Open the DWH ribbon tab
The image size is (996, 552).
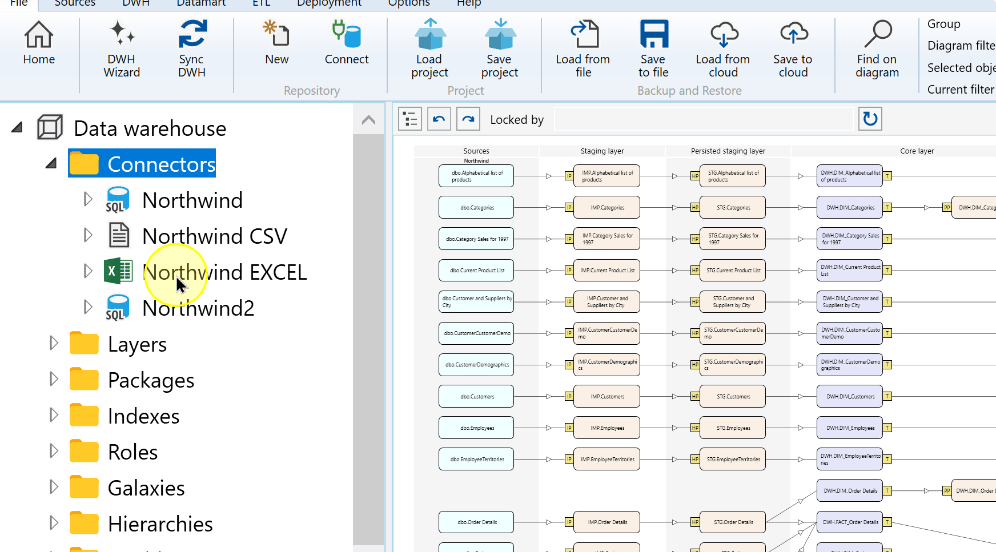[x=135, y=4]
